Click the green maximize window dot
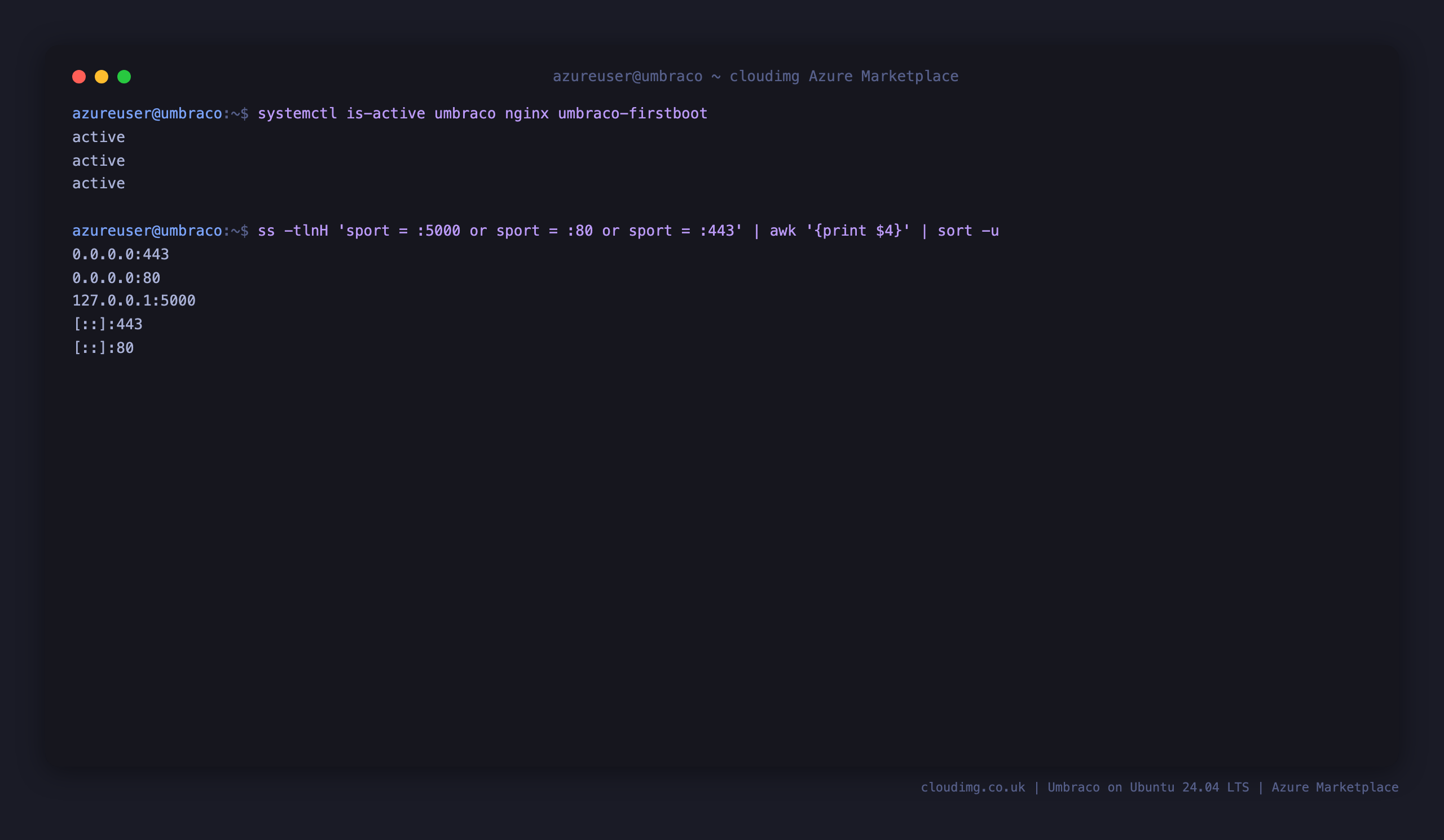1444x840 pixels. click(124, 77)
